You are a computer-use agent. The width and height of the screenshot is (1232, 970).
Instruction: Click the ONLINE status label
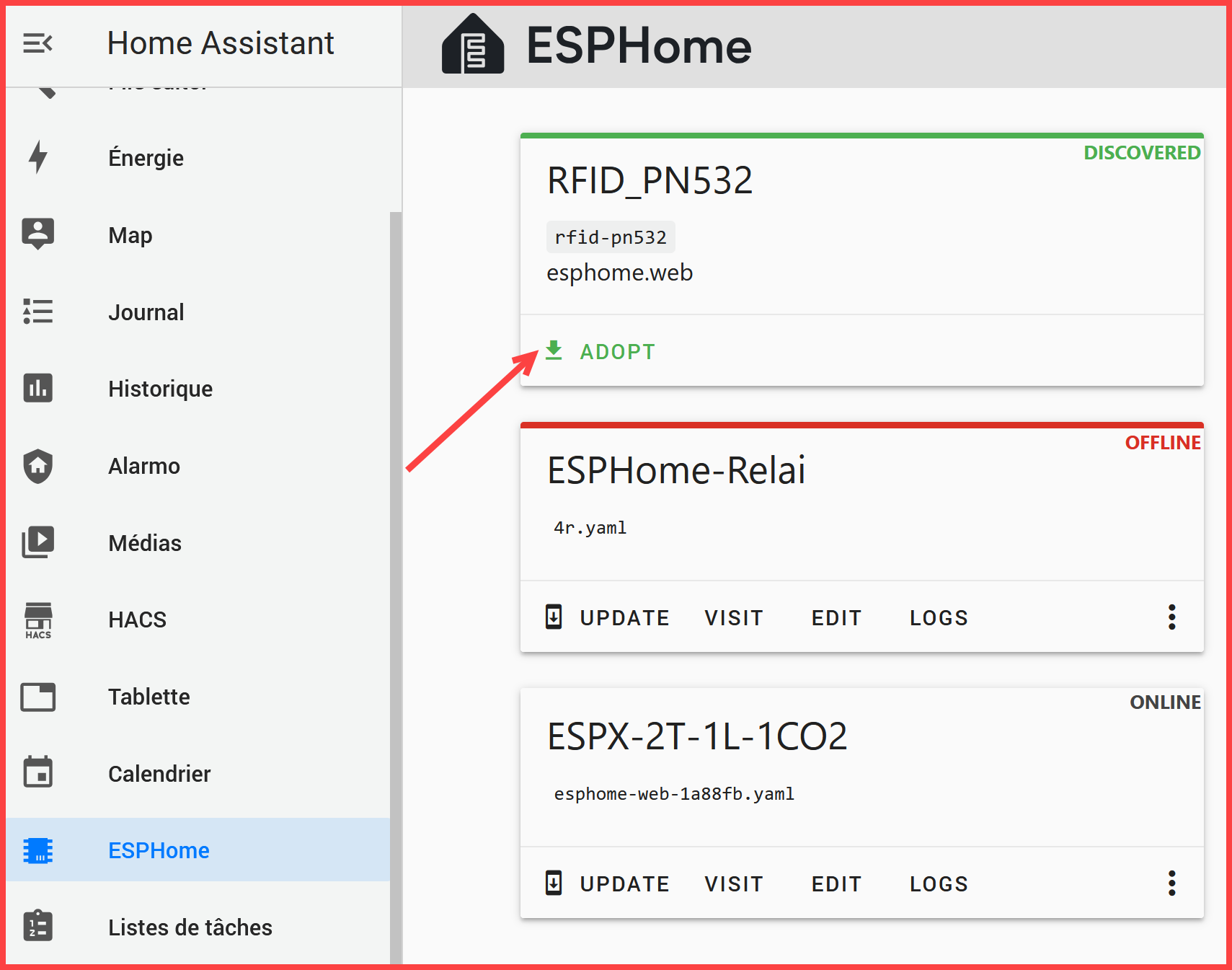1165,702
